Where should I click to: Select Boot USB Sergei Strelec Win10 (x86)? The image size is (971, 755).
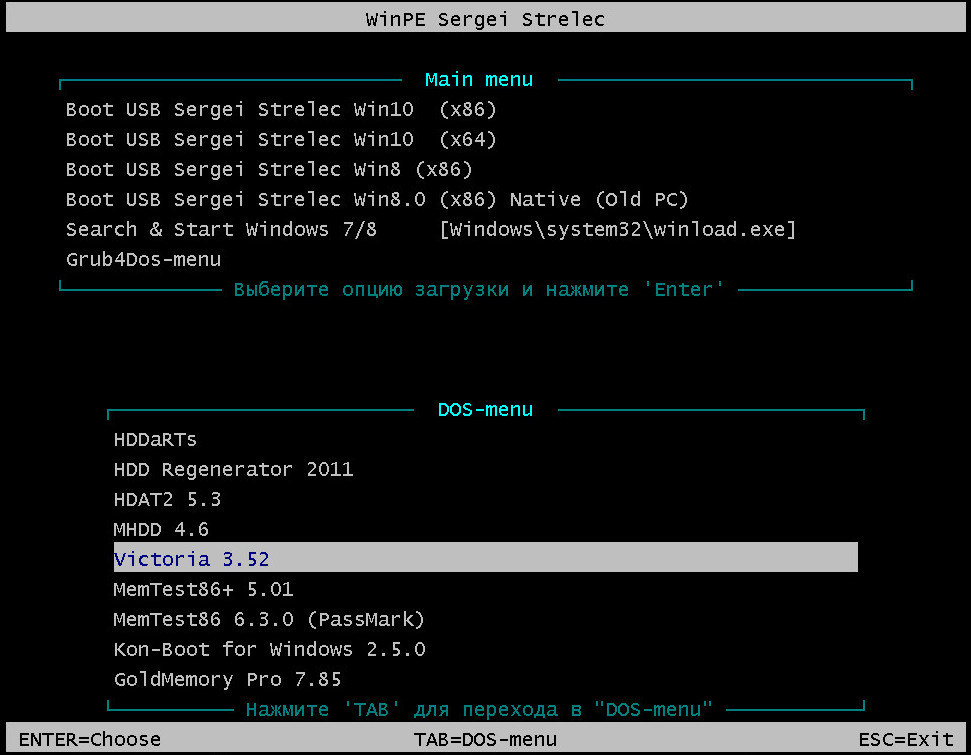tap(281, 110)
